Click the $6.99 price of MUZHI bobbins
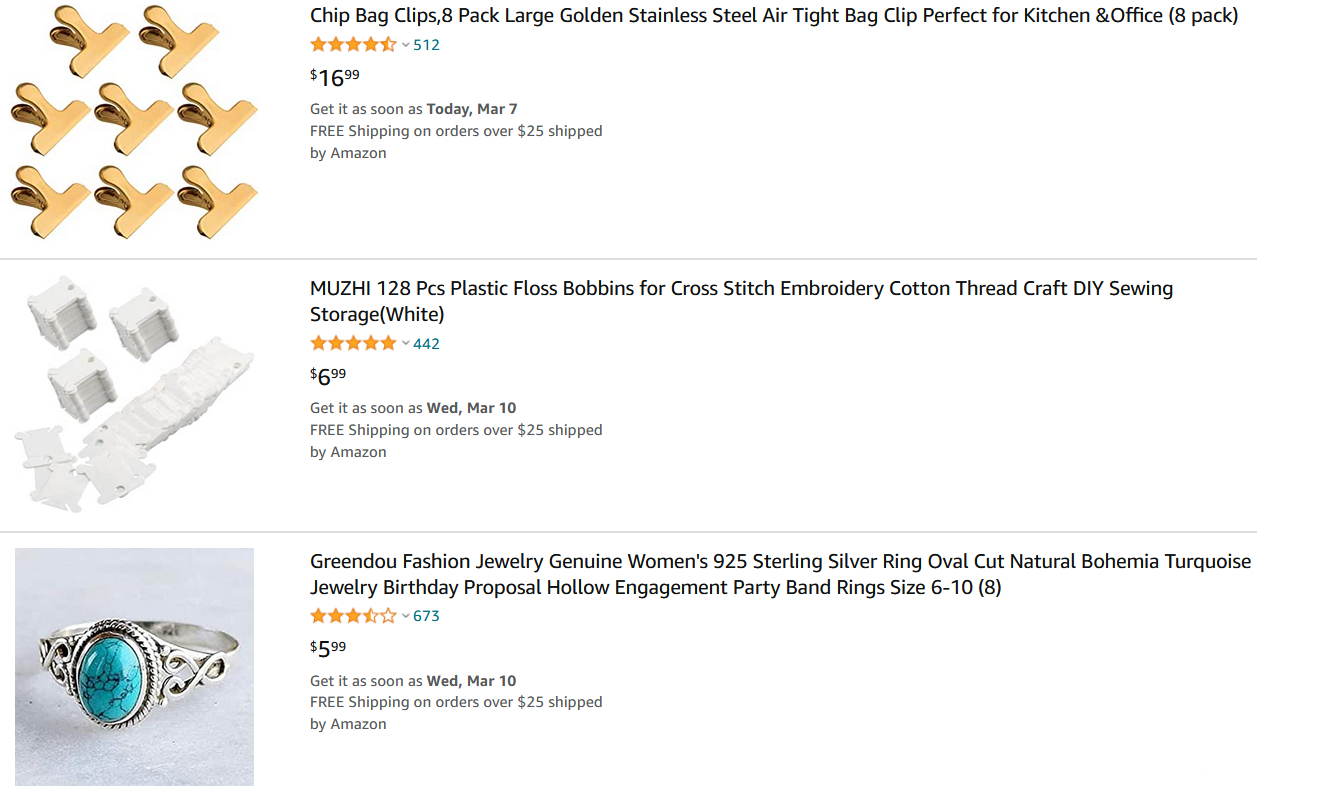Image resolution: width=1334 pixels, height=801 pixels. tap(328, 376)
